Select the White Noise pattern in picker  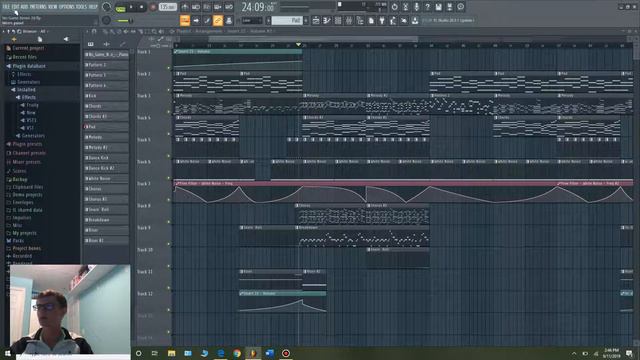[x=106, y=178]
